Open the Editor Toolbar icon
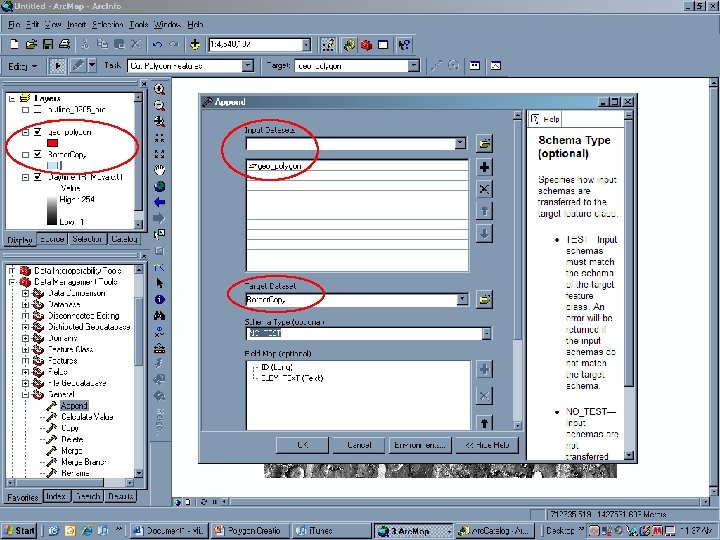Screen dimensions: 720x540 [328, 45]
